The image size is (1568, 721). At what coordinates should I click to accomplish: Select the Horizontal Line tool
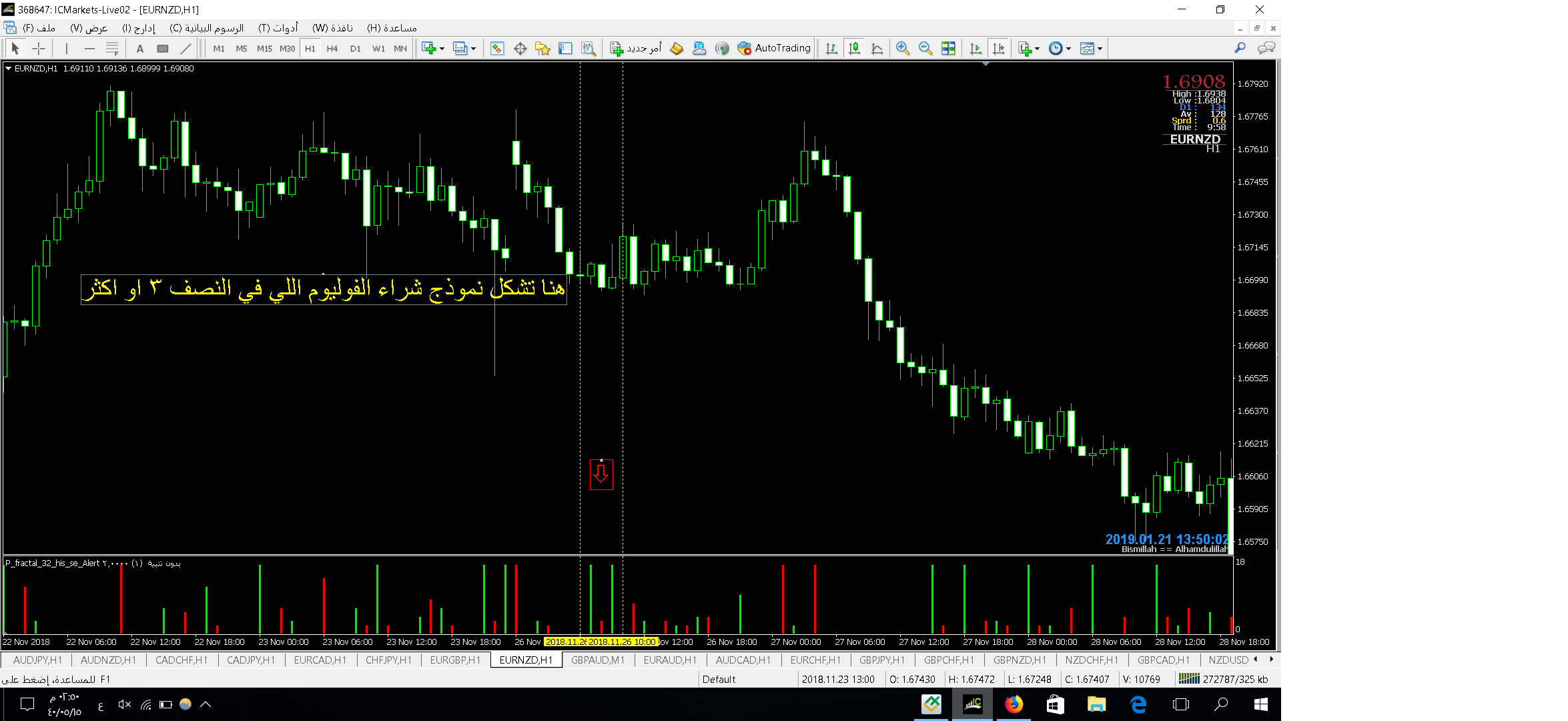[89, 48]
